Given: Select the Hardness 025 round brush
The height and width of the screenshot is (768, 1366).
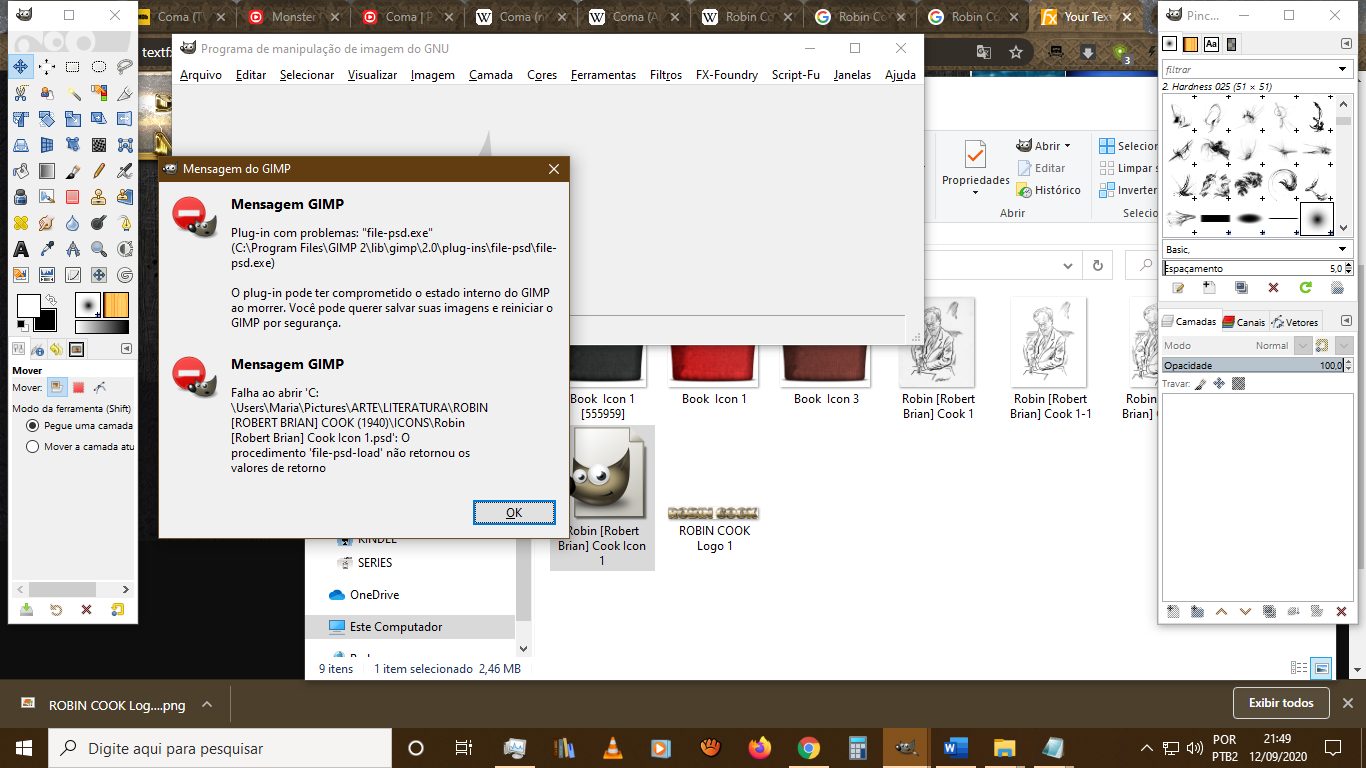Looking at the screenshot, I should (x=1317, y=218).
